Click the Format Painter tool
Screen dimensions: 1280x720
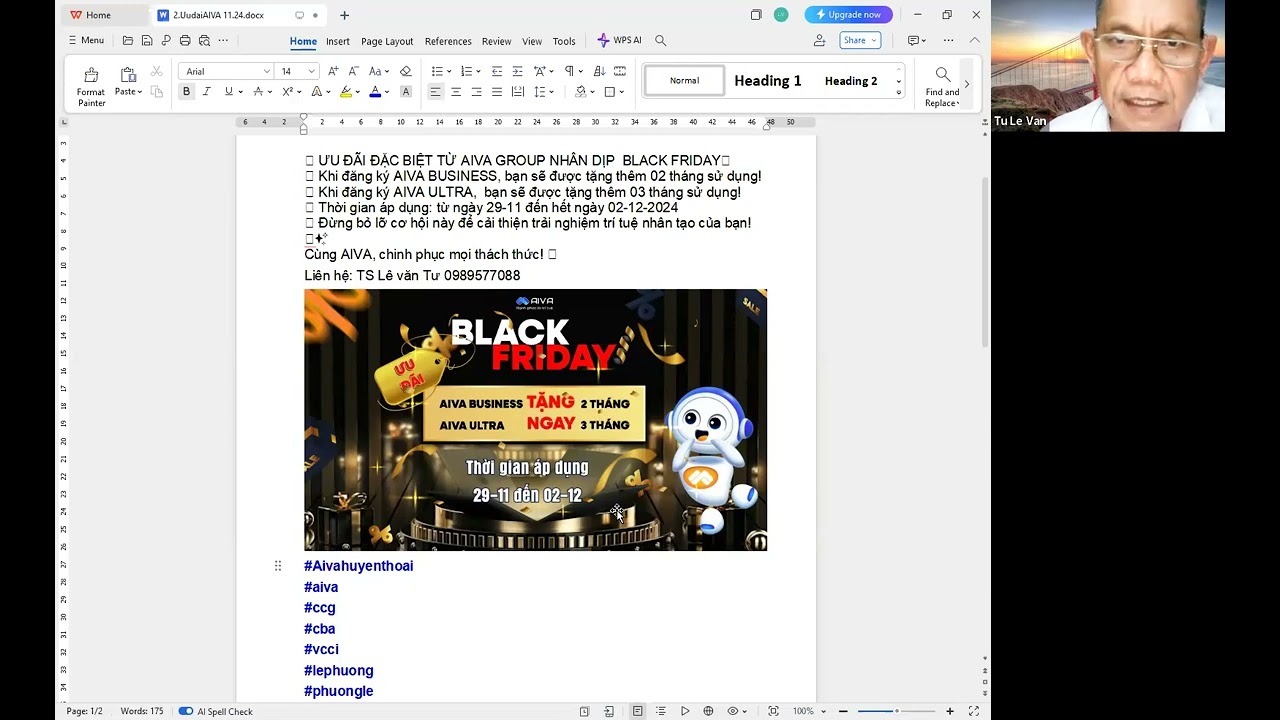tap(91, 87)
